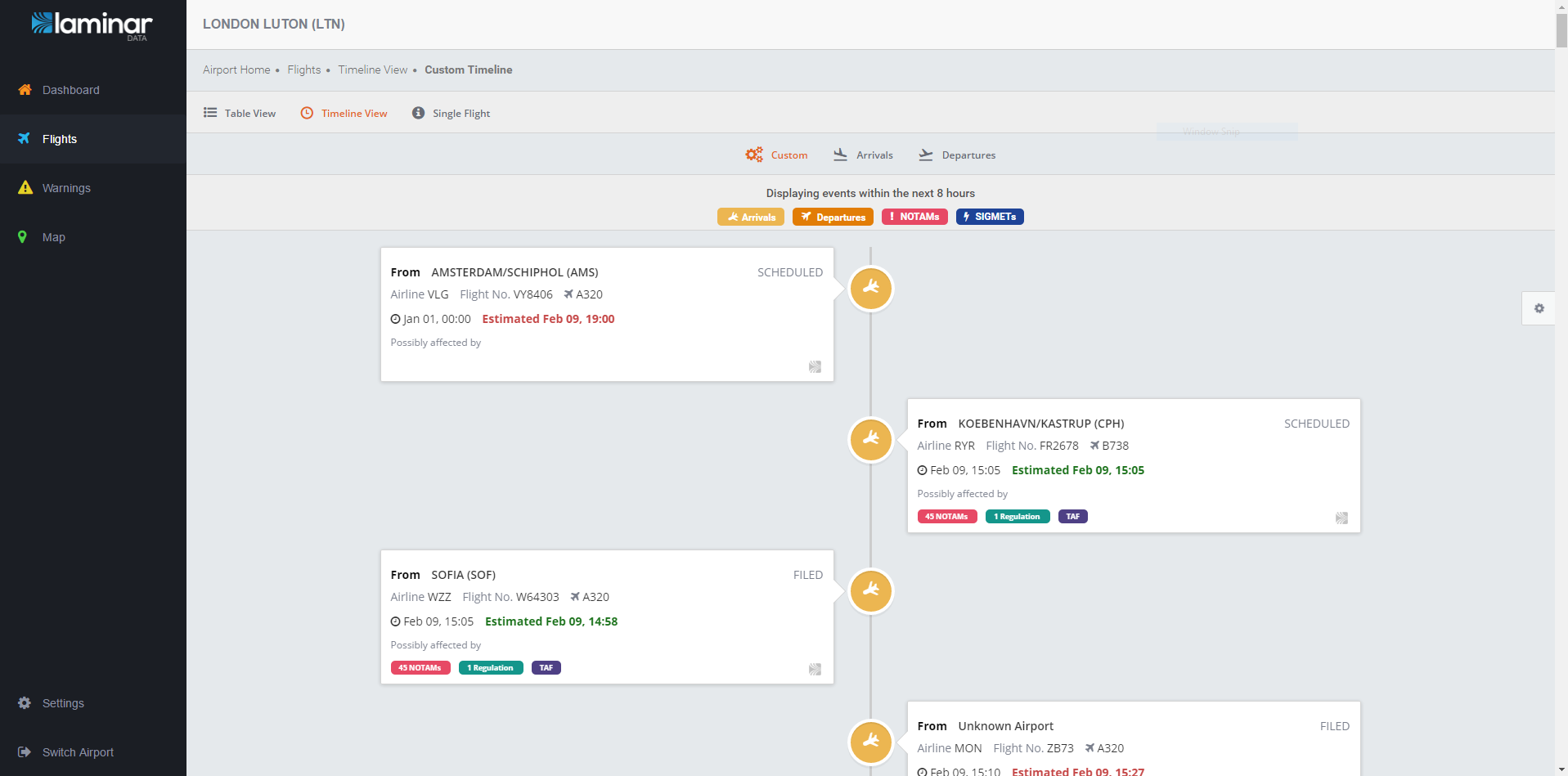This screenshot has height=776, width=1568.
Task: Switch to Table View tab
Action: [x=240, y=114]
